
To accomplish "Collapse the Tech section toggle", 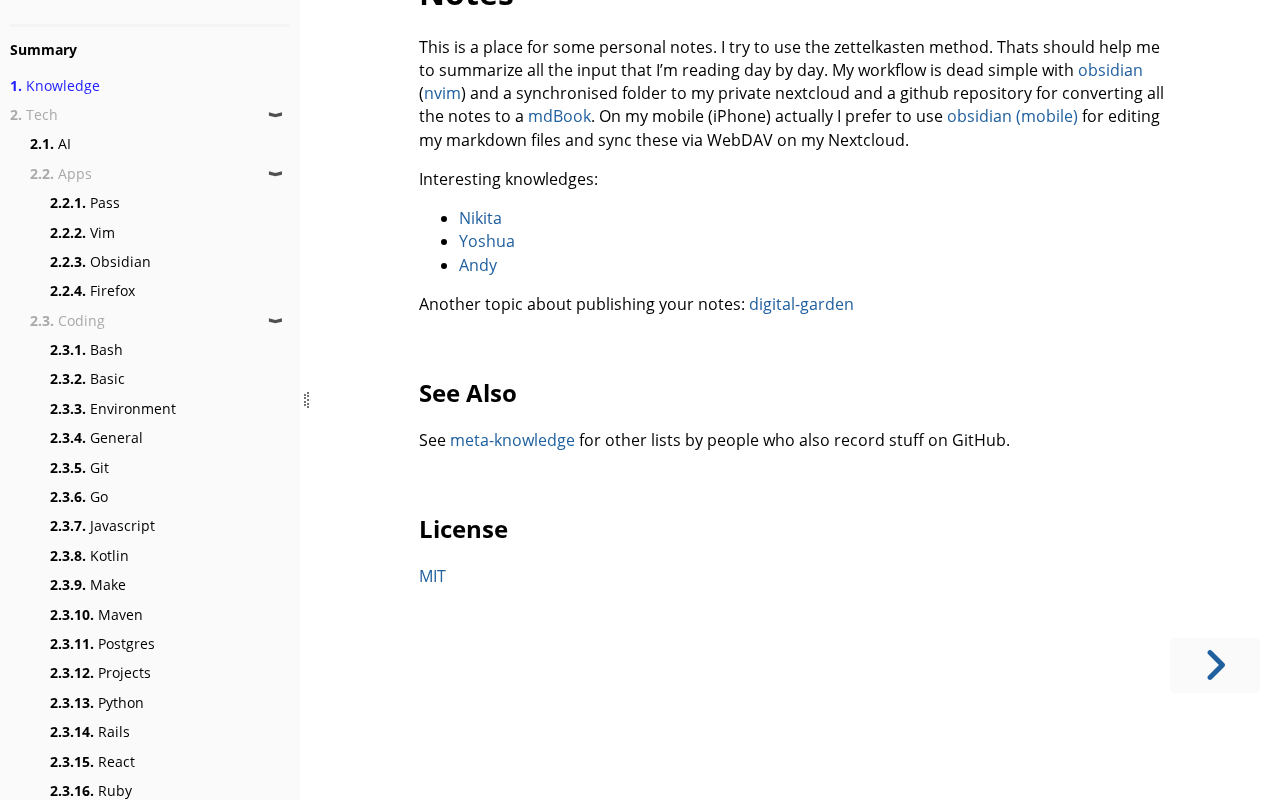I will coord(275,115).
